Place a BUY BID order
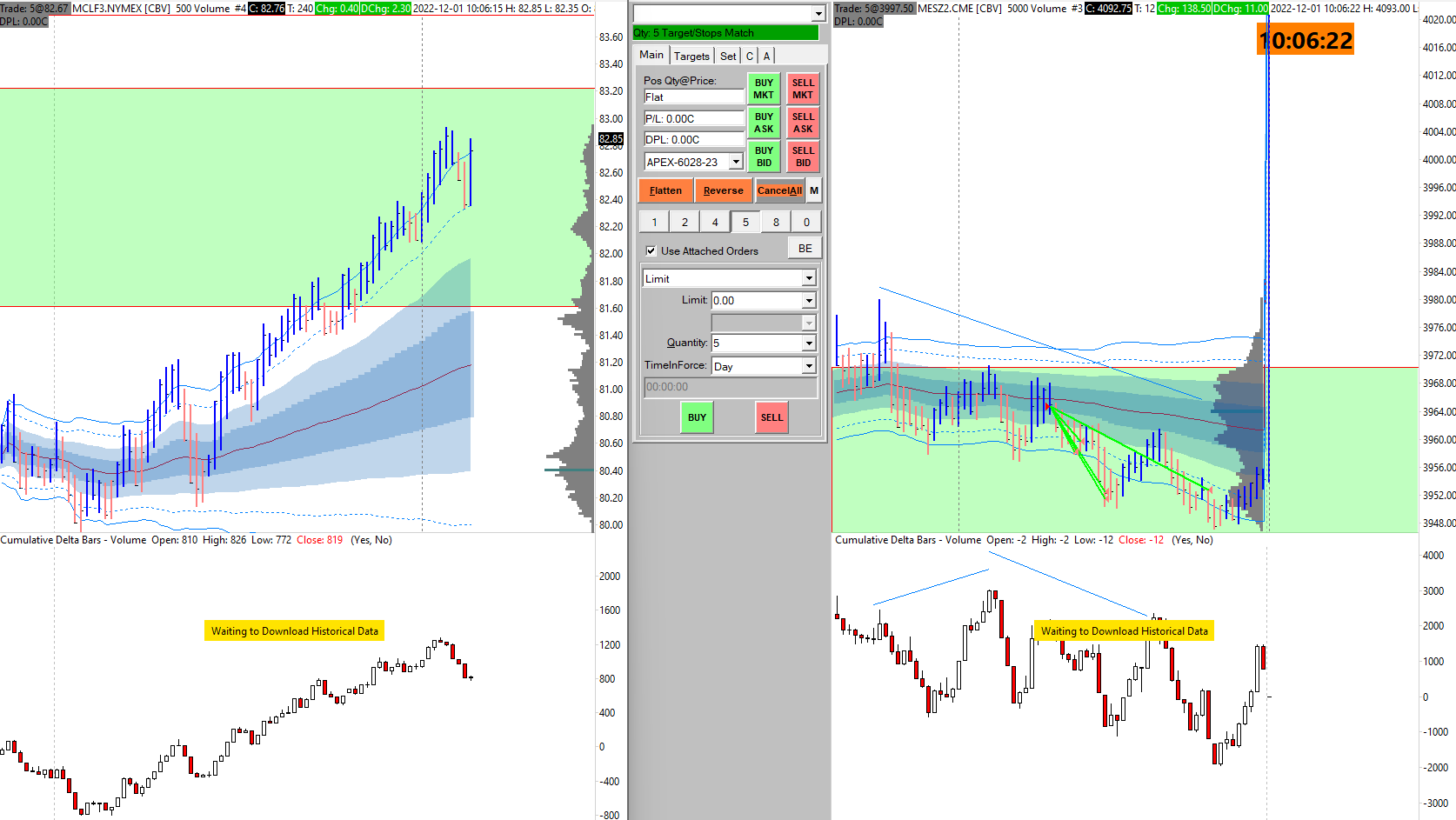Screen dimensions: 1456x820 click(764, 157)
